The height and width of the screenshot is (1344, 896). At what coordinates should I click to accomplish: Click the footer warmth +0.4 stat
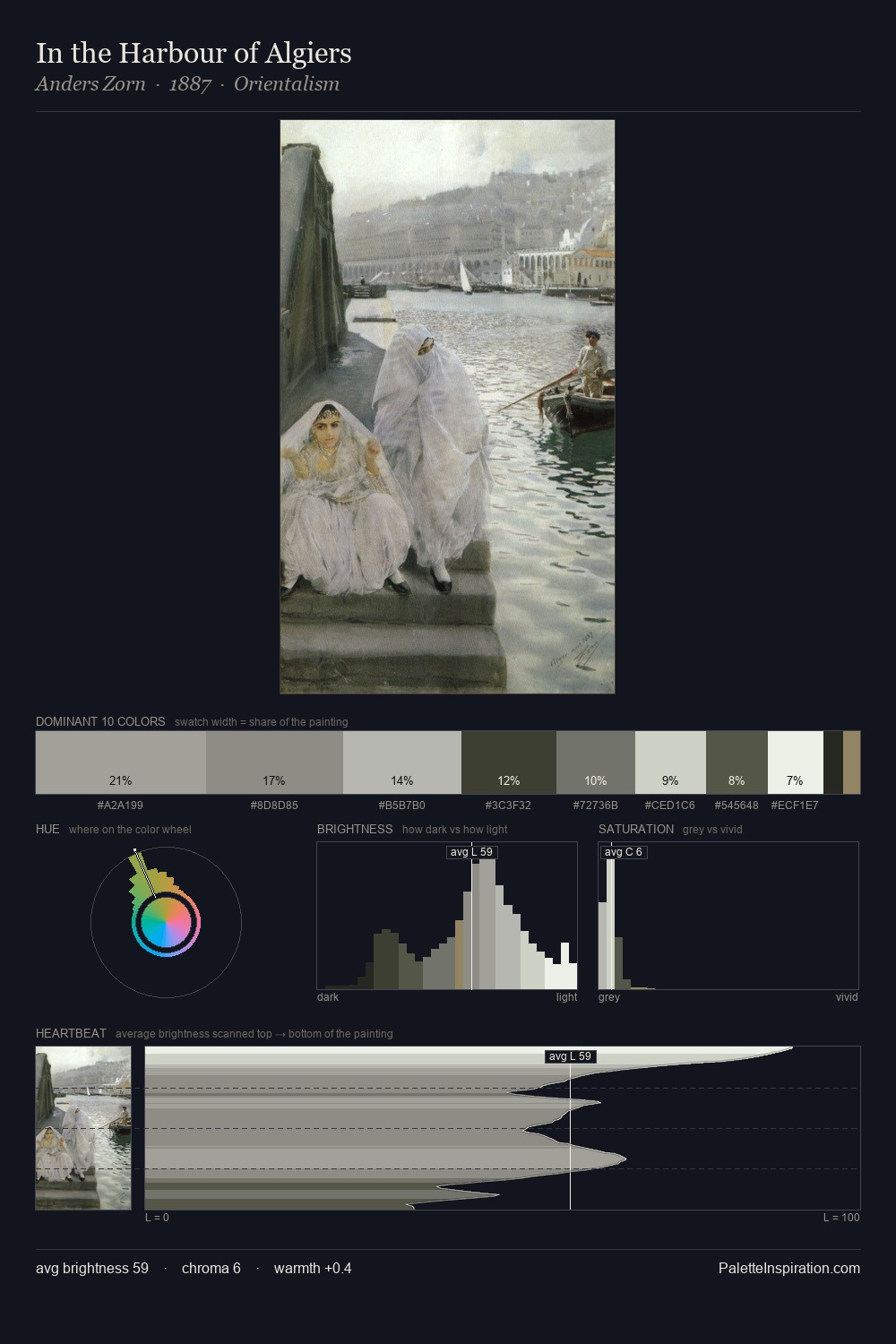(x=313, y=1269)
